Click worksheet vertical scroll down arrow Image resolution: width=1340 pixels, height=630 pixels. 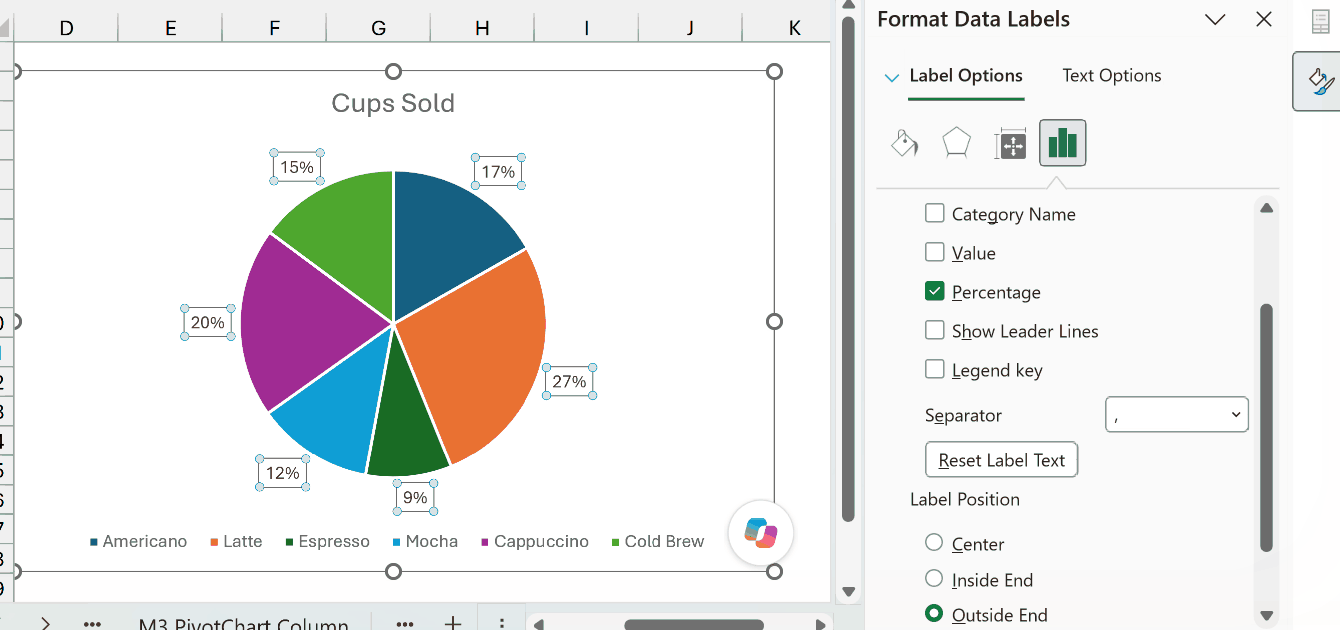[x=848, y=591]
